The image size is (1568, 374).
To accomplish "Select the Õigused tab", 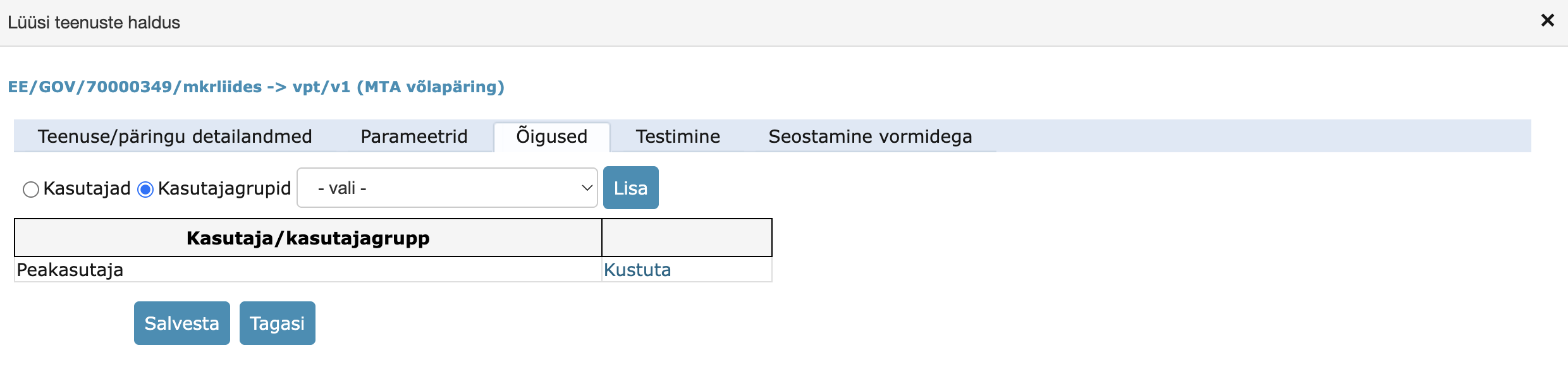I will 551,136.
